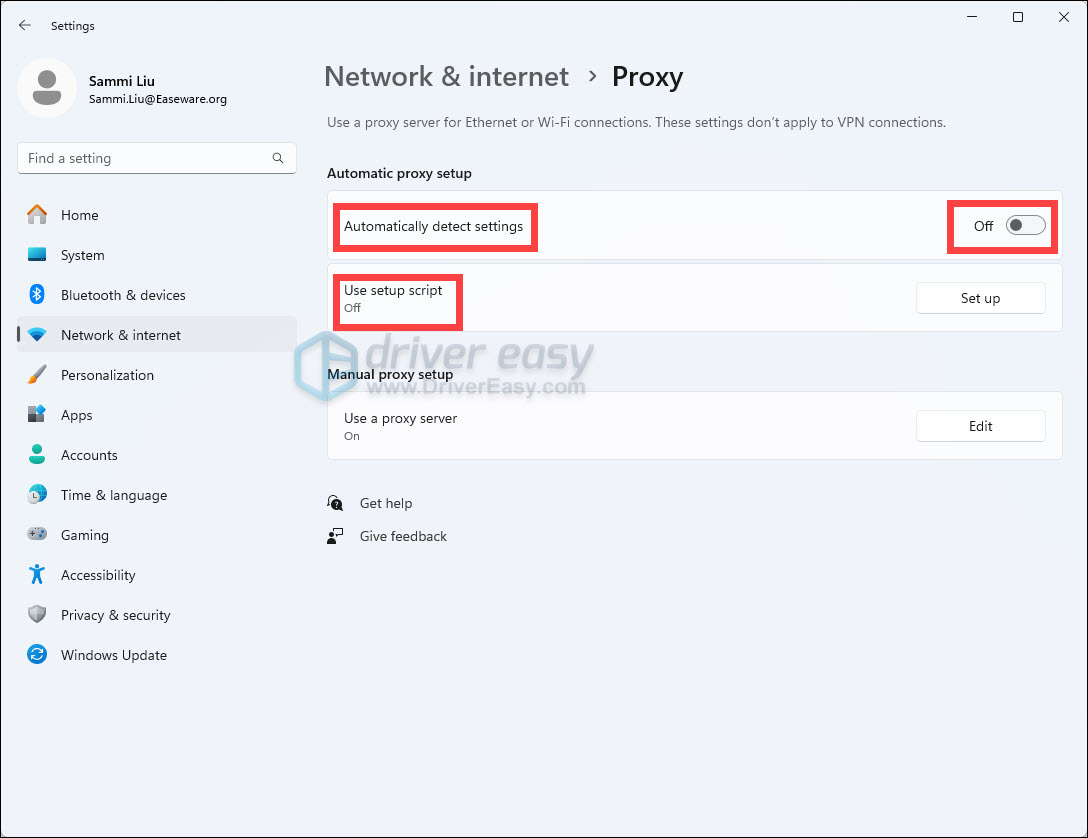Image resolution: width=1088 pixels, height=838 pixels.
Task: Click the search magnifier icon
Action: (278, 158)
